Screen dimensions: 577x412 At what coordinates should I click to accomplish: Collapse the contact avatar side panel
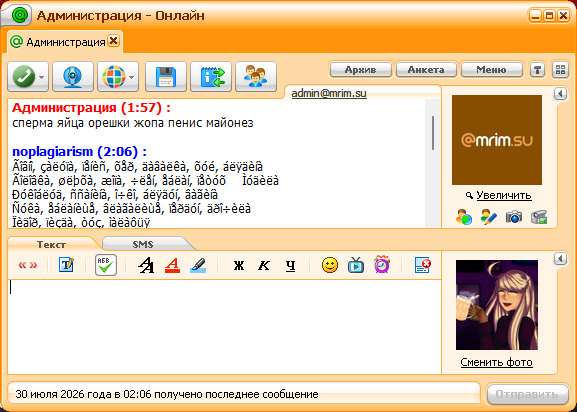[x=560, y=94]
